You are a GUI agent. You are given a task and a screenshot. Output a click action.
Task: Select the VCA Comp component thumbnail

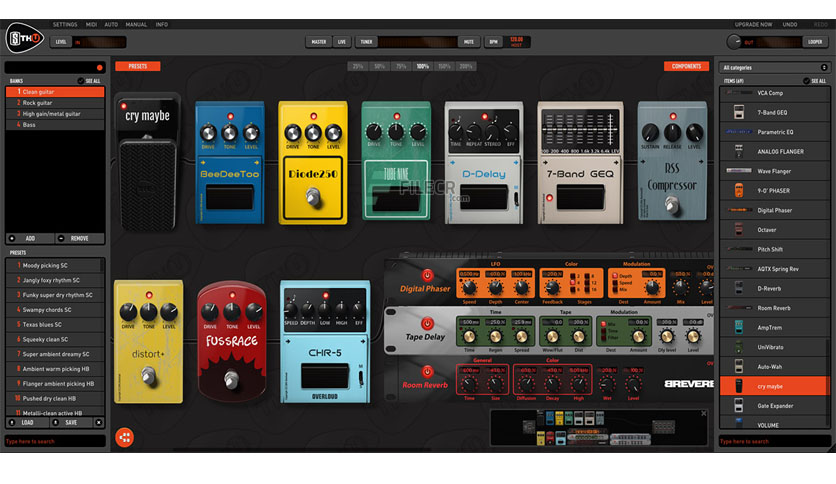pos(738,93)
